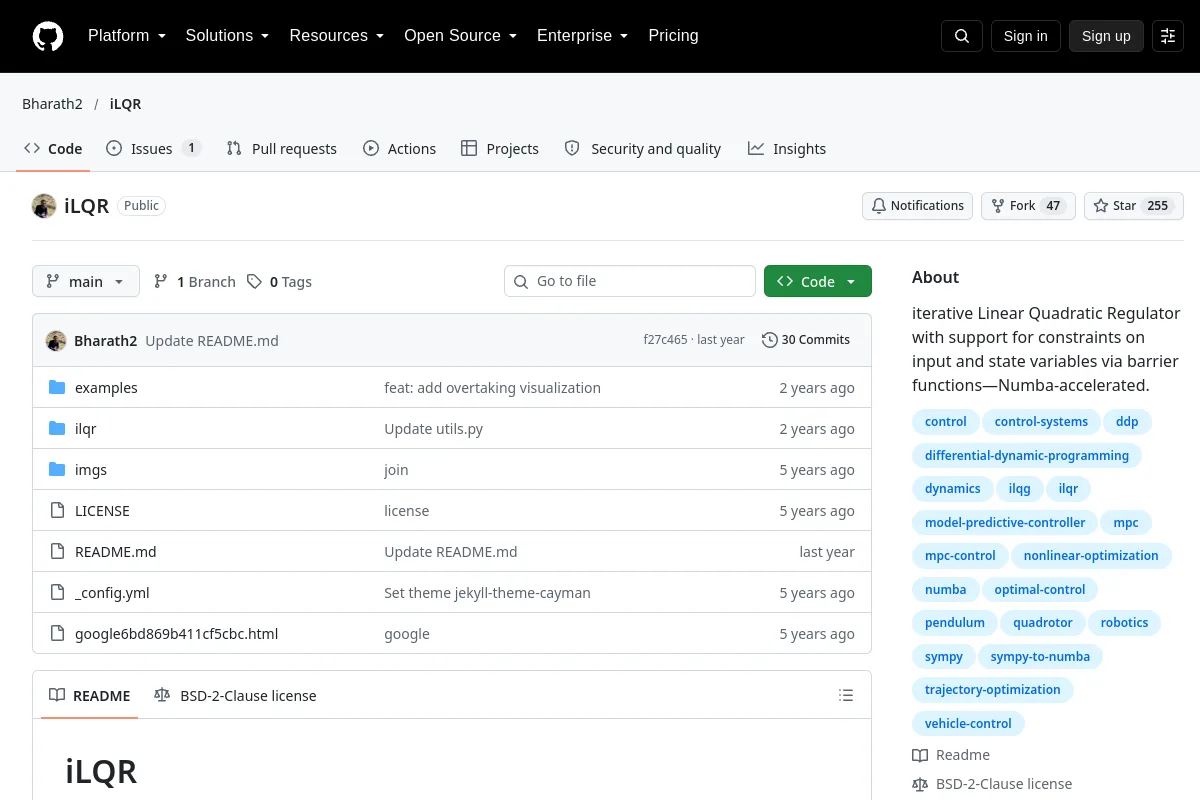1200x800 pixels.
Task: Click the numba topic tag
Action: [x=946, y=590]
